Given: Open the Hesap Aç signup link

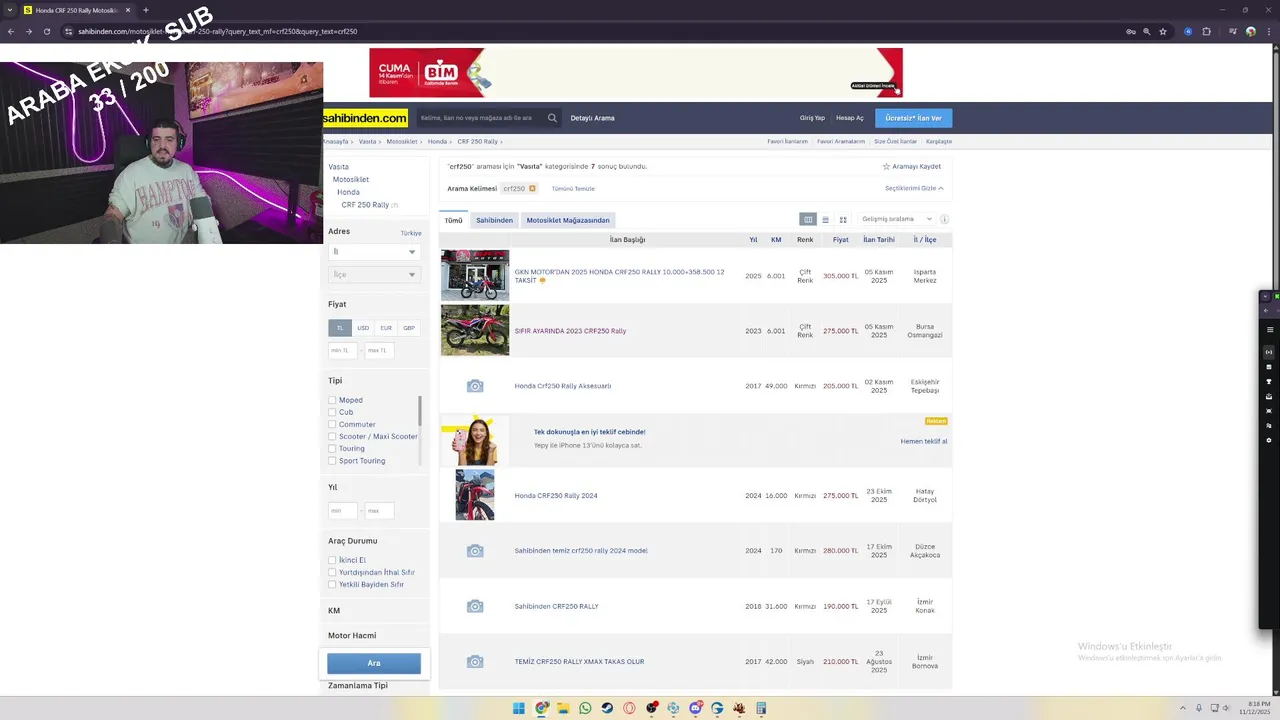Looking at the screenshot, I should point(850,118).
